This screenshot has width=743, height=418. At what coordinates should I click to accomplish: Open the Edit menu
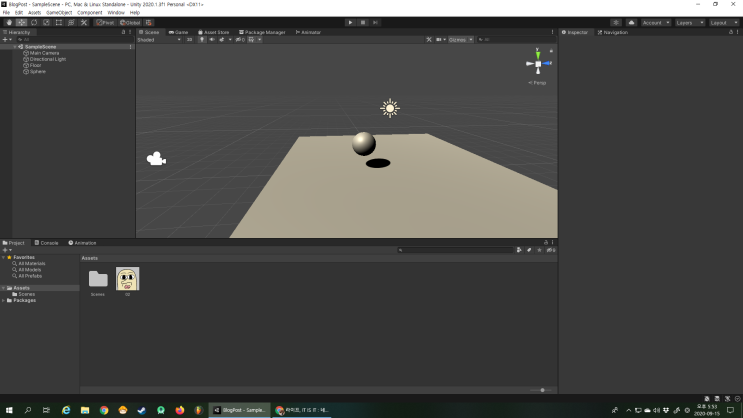pos(18,13)
